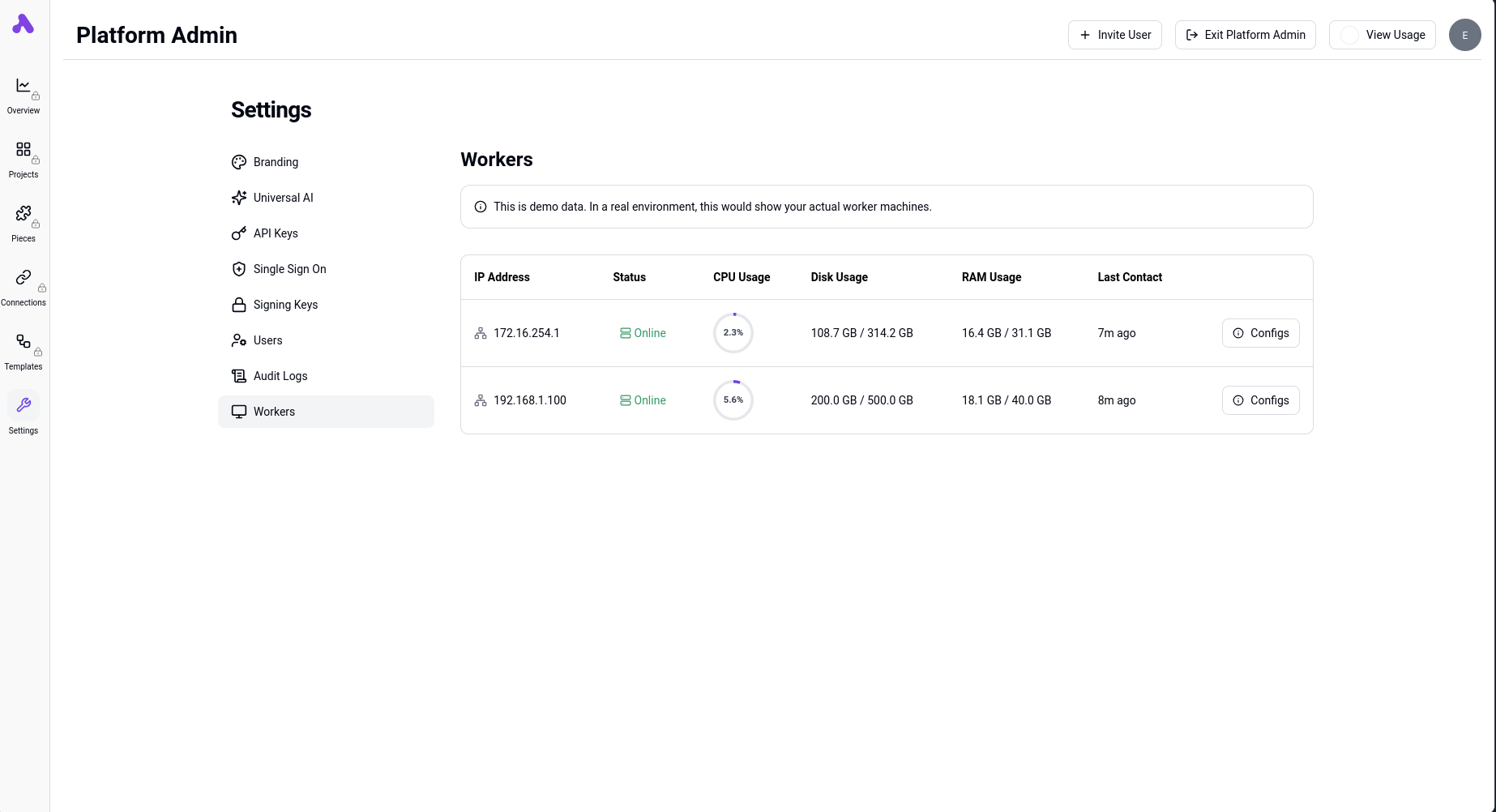Open the Projects sidebar icon

[24, 150]
